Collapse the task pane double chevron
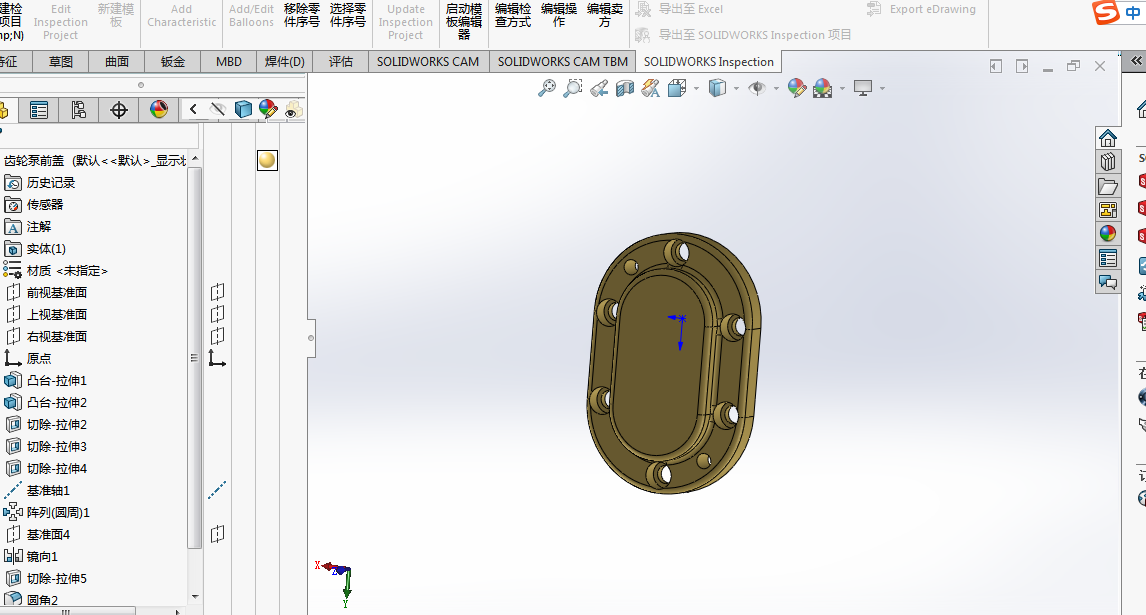The image size is (1146, 615). click(x=1136, y=61)
